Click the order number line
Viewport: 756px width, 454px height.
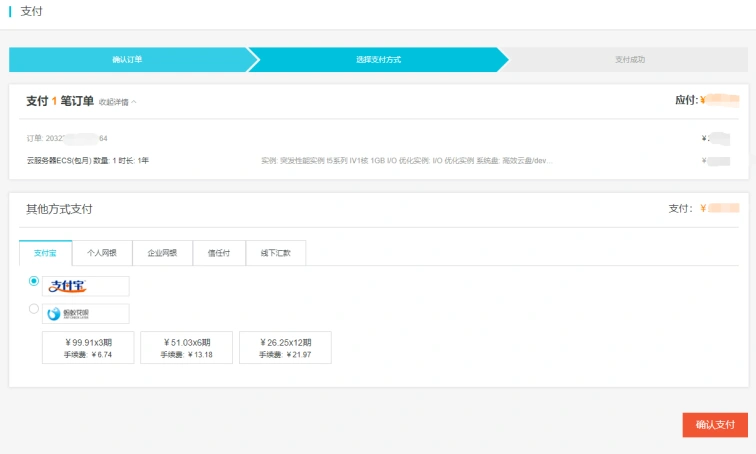pyautogui.click(x=67, y=138)
